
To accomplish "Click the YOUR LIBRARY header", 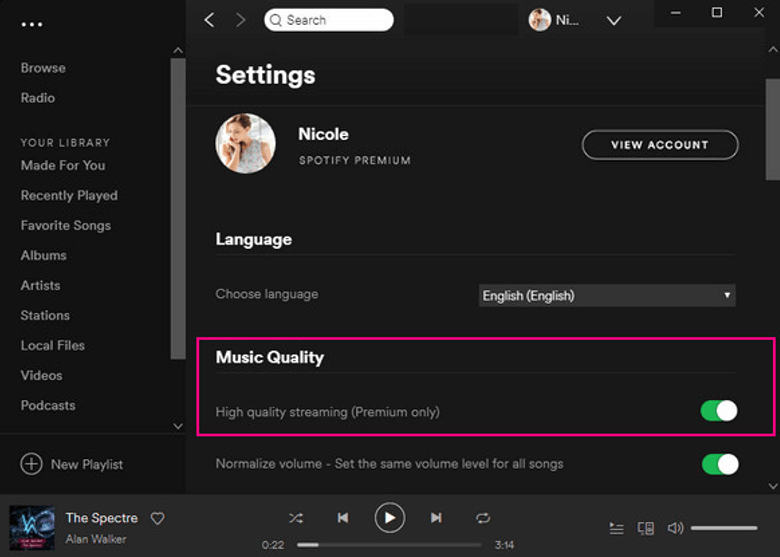I will point(65,143).
